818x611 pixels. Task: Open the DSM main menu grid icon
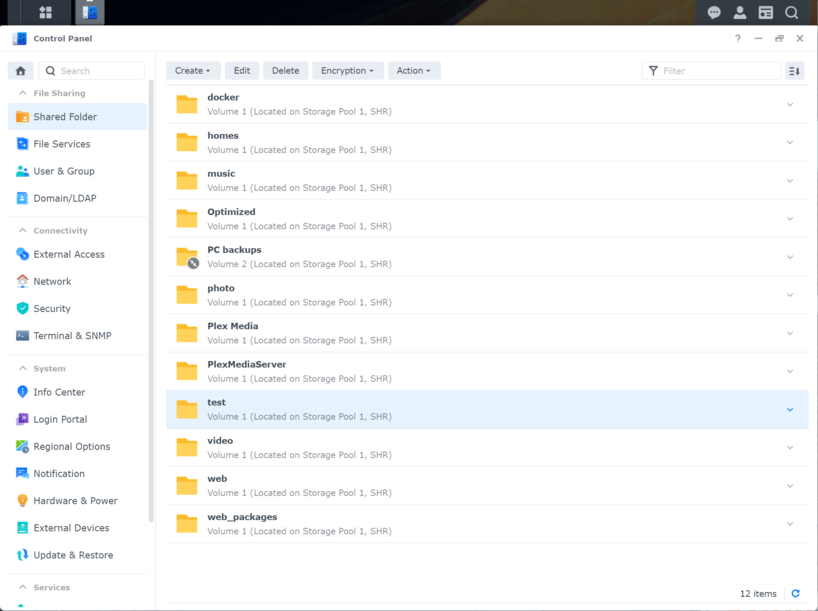45,12
